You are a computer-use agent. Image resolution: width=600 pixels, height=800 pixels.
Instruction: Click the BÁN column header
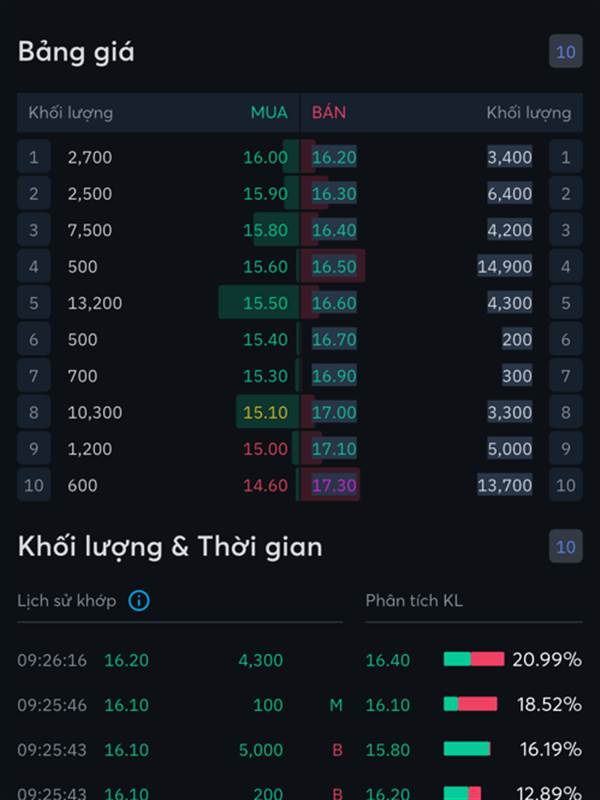[329, 112]
